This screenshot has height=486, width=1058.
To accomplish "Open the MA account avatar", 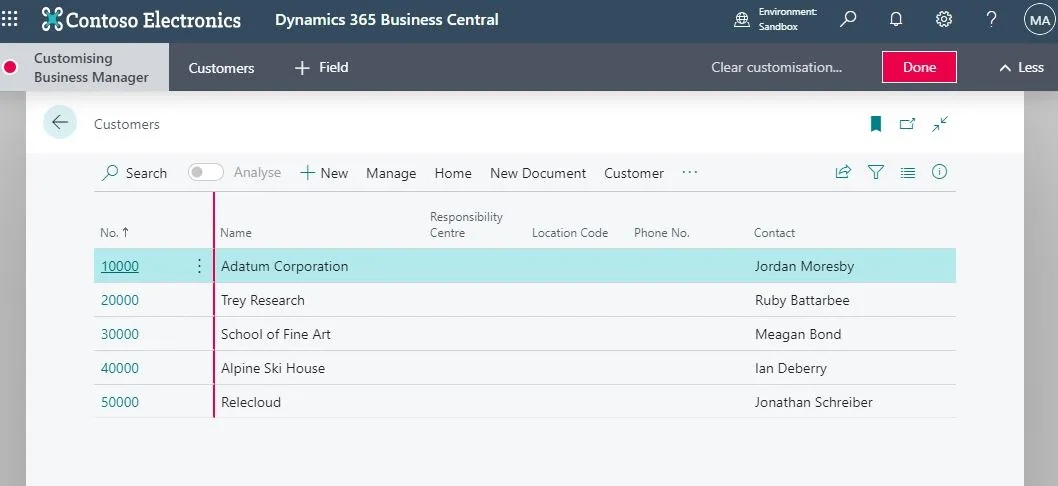I will coord(1039,20).
